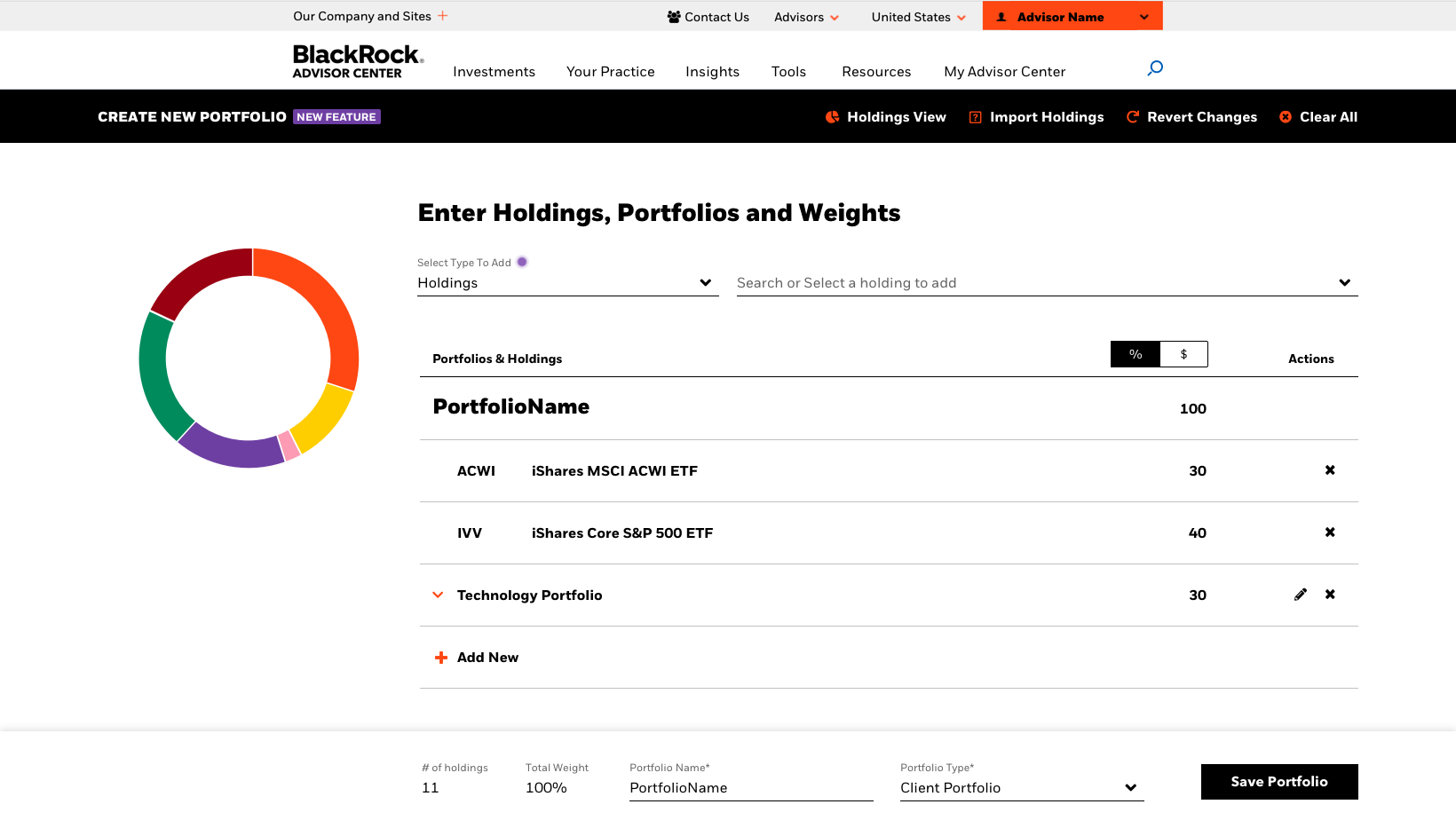1456x828 pixels.
Task: Click the PortfolioName heading row
Action: [x=889, y=408]
